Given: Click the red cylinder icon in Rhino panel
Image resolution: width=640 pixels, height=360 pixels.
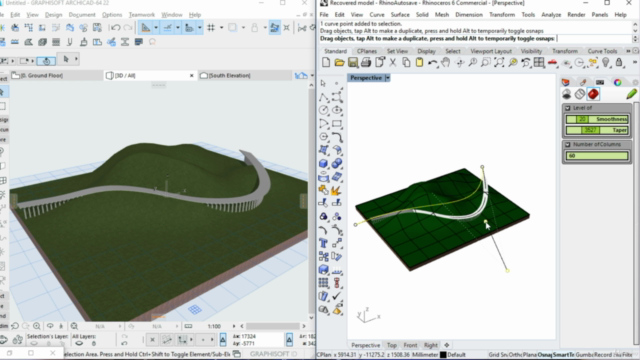Looking at the screenshot, I should 593,94.
